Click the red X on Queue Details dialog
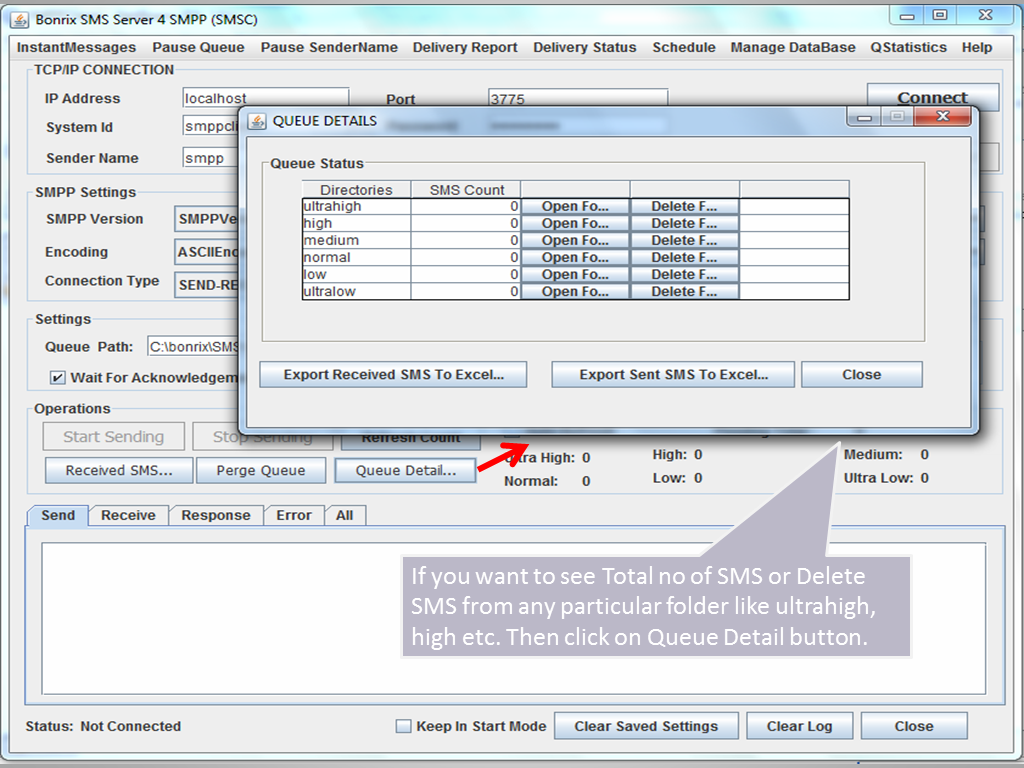1024x768 pixels. click(942, 116)
